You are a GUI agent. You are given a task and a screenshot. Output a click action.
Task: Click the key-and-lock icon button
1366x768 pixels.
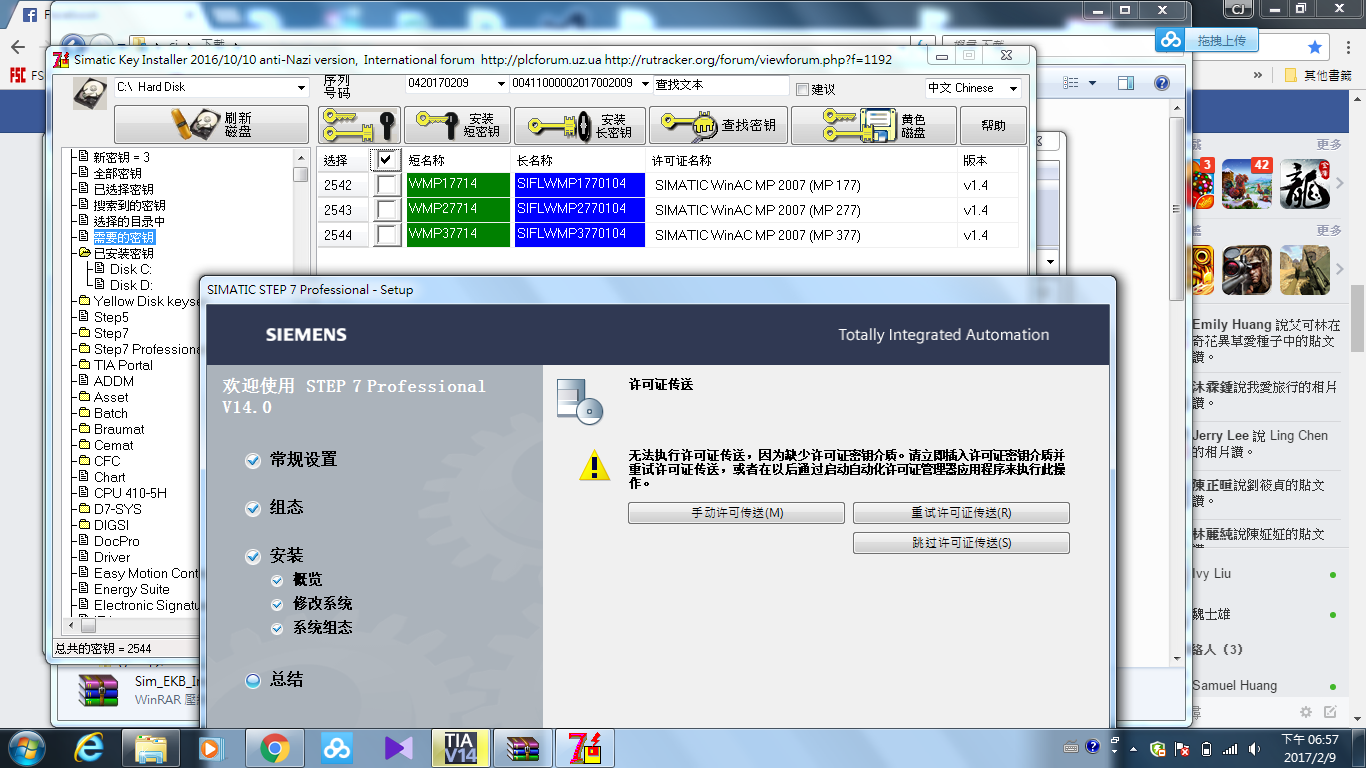pyautogui.click(x=359, y=125)
